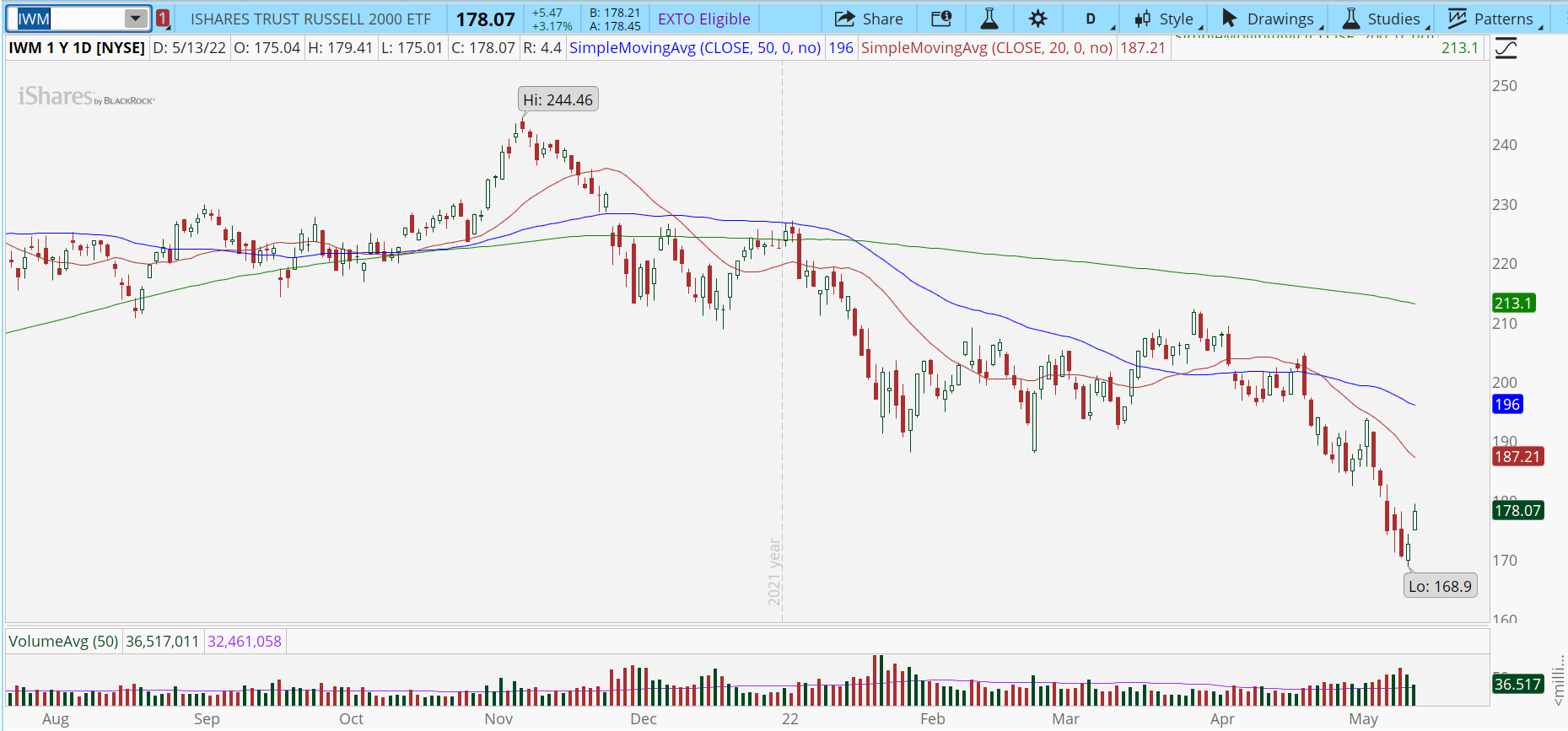Image resolution: width=1568 pixels, height=731 pixels.
Task: Click the Nov label on time axis
Action: click(x=498, y=719)
